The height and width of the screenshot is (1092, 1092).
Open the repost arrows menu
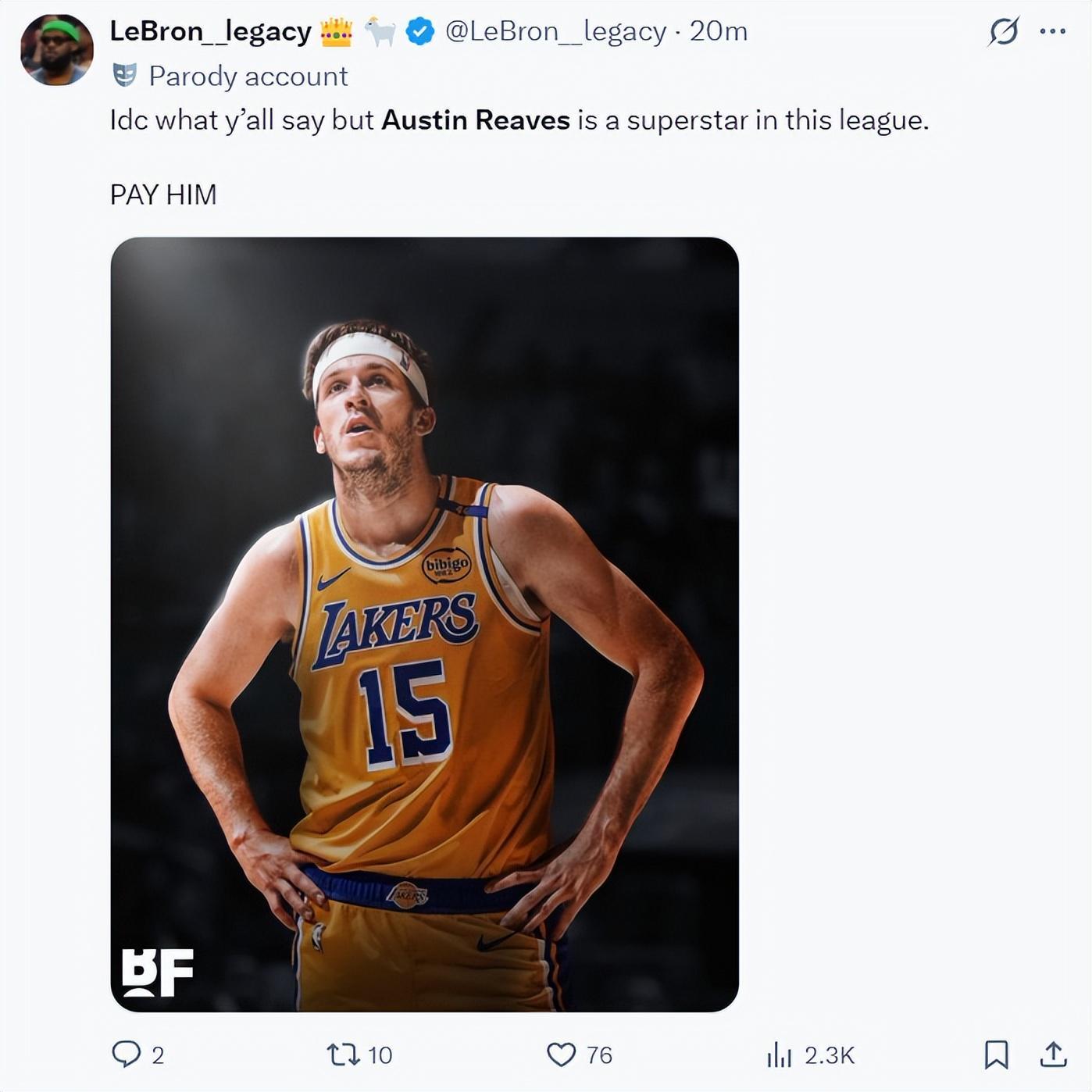coord(343,1055)
